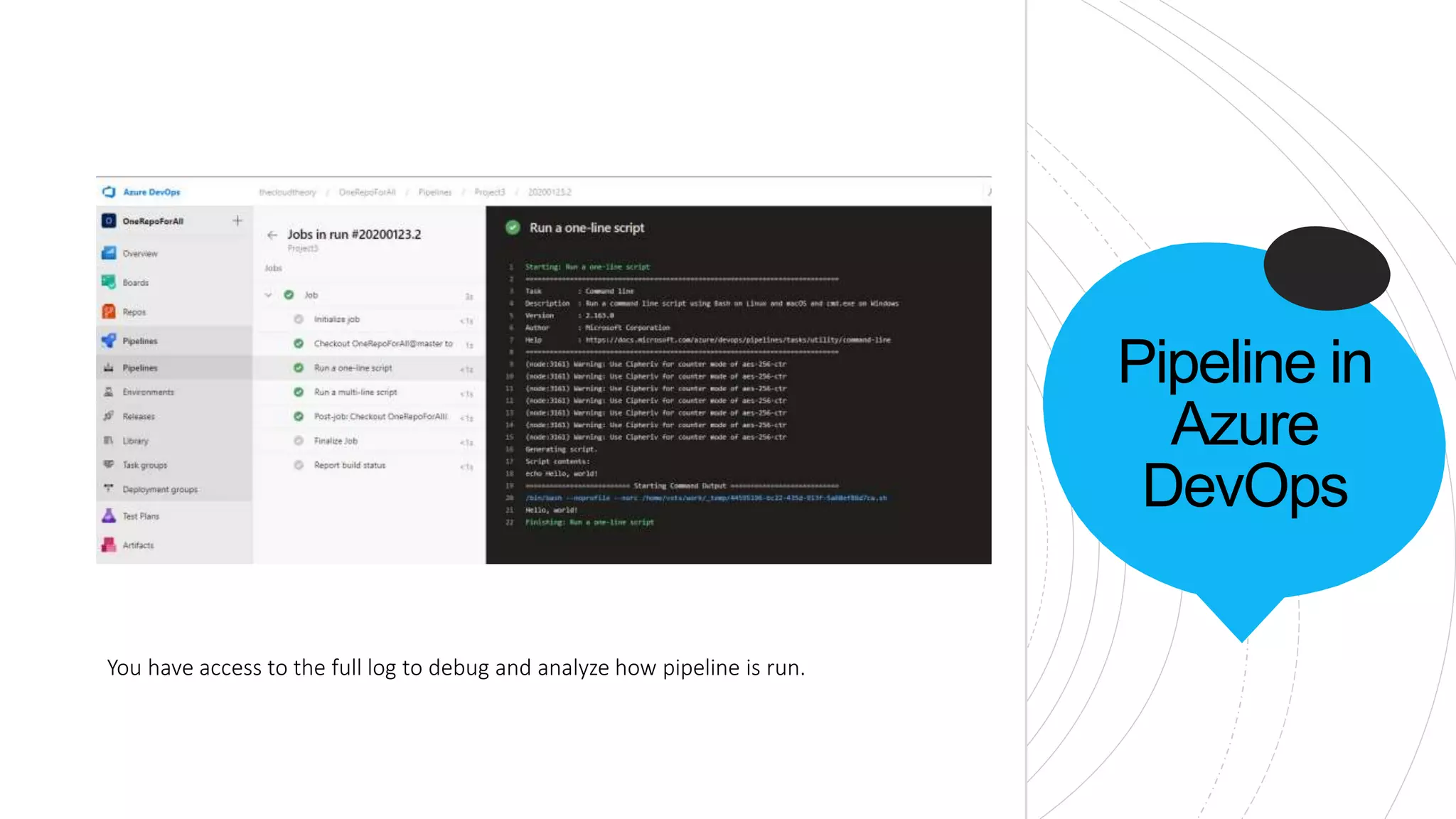1456x819 pixels.
Task: Select the Report build status step
Action: [369, 465]
